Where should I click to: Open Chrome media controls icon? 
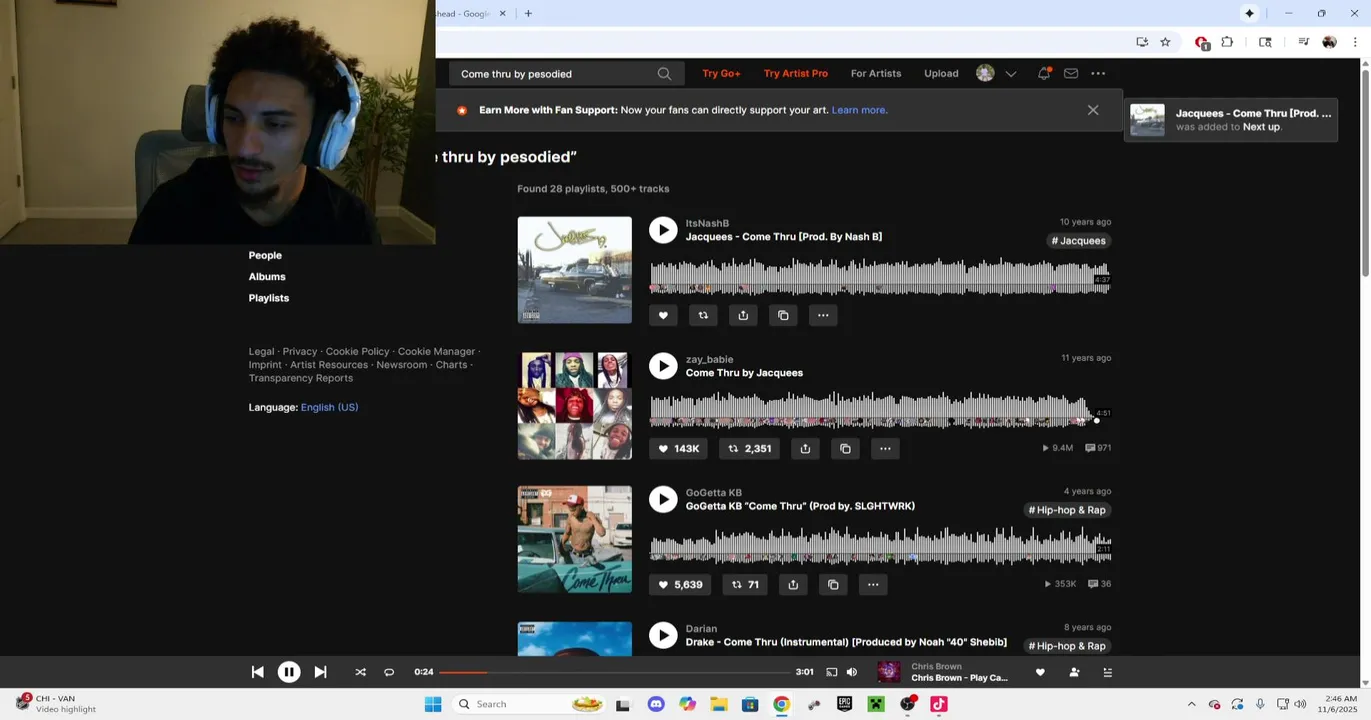1303,42
